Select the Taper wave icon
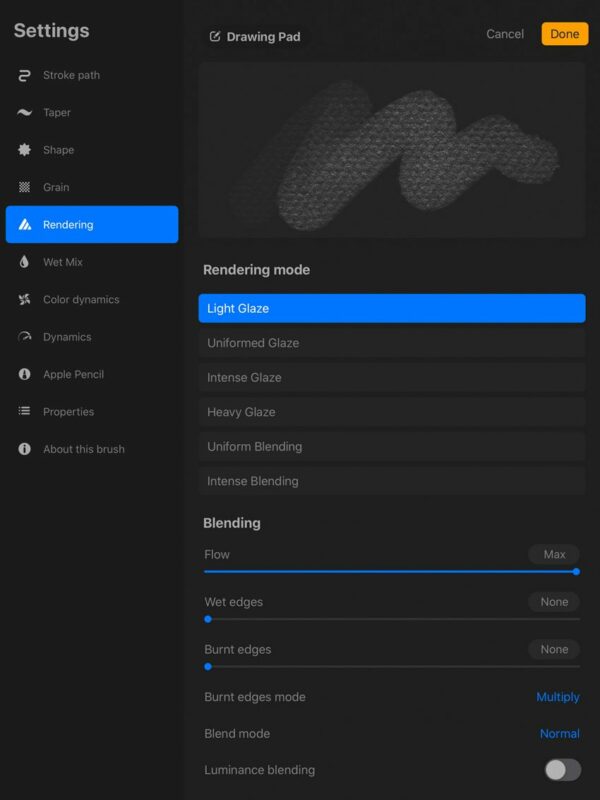 (24, 113)
